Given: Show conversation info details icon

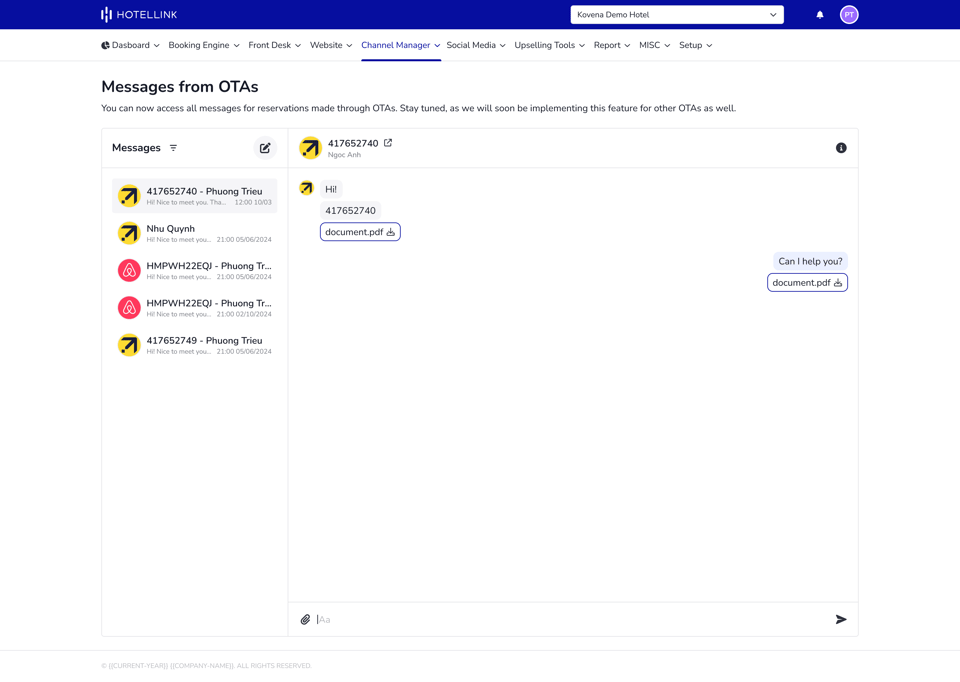Looking at the screenshot, I should (841, 148).
